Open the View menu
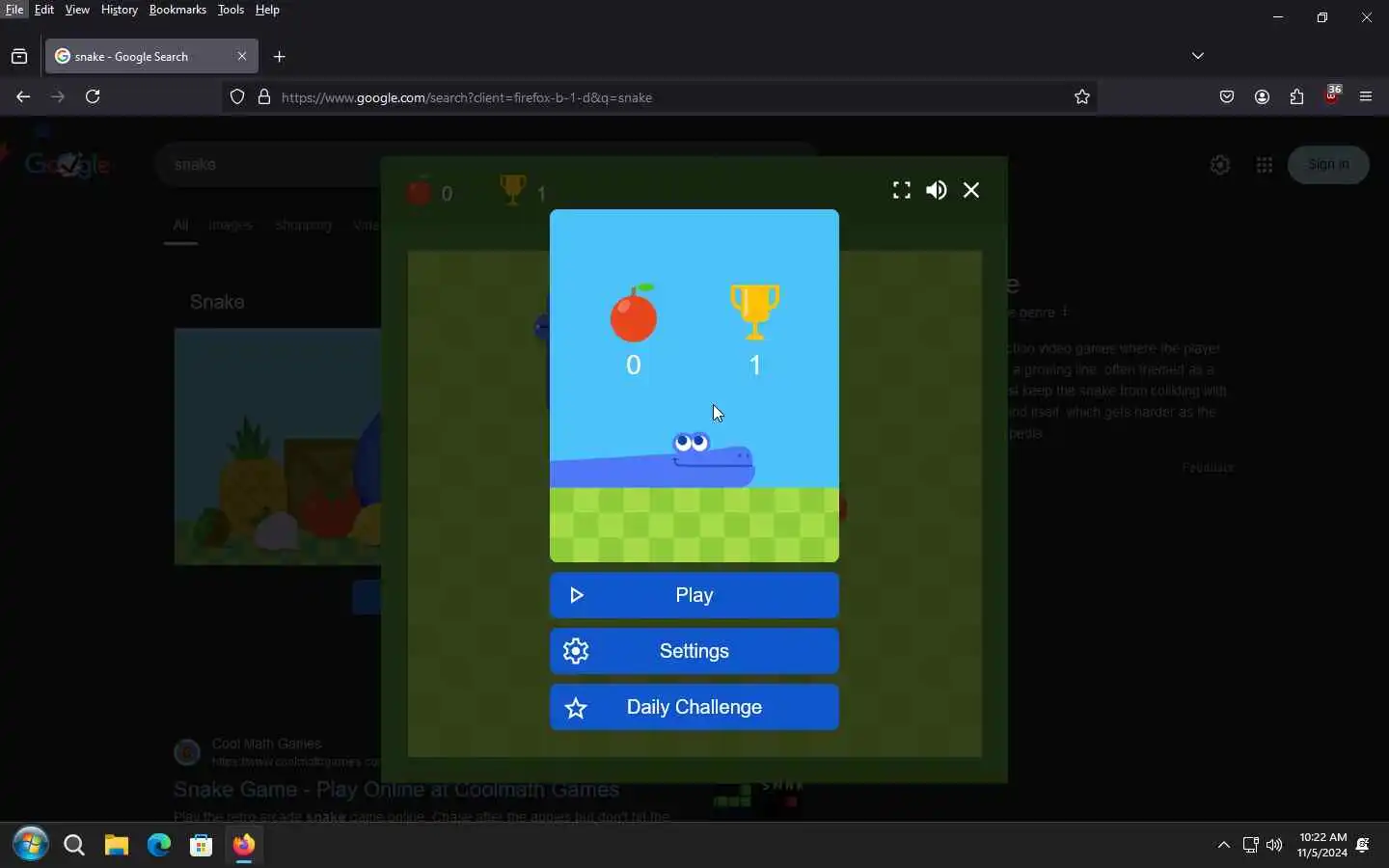The width and height of the screenshot is (1389, 868). tap(77, 10)
